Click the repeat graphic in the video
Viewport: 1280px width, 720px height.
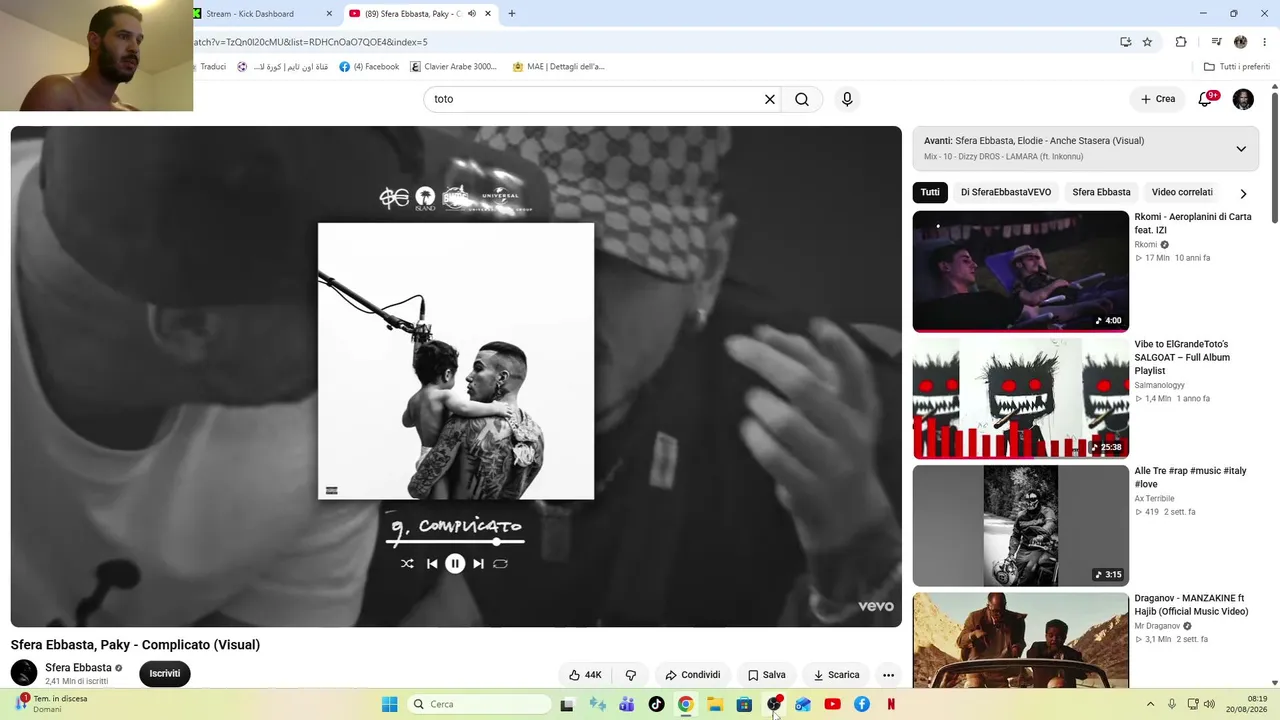pyautogui.click(x=500, y=564)
